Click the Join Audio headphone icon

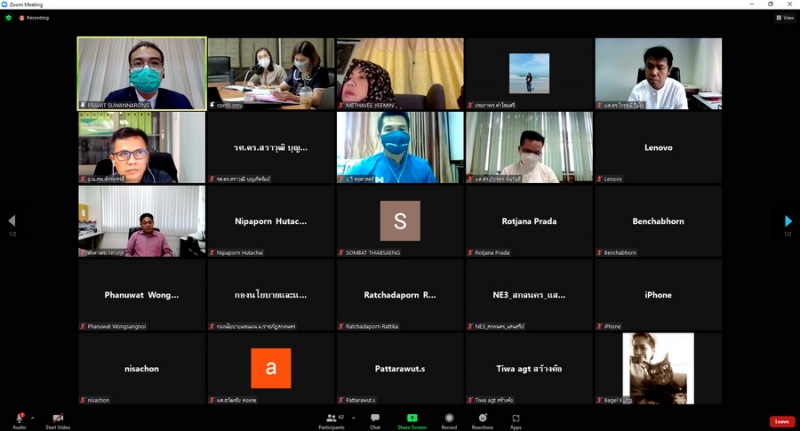tap(19, 418)
